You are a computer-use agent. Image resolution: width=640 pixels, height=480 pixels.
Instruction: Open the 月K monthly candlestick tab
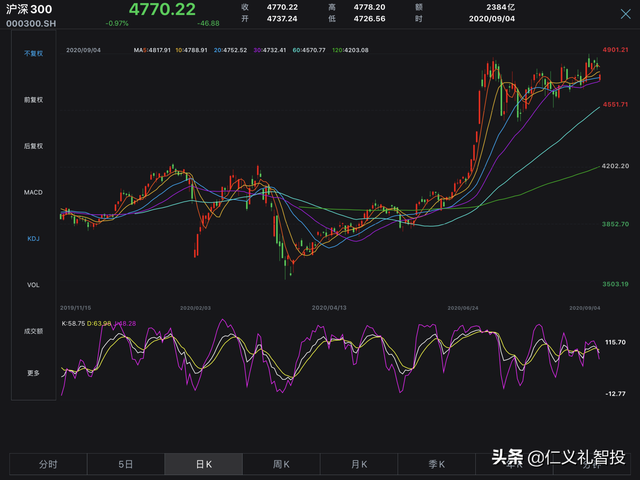359,464
